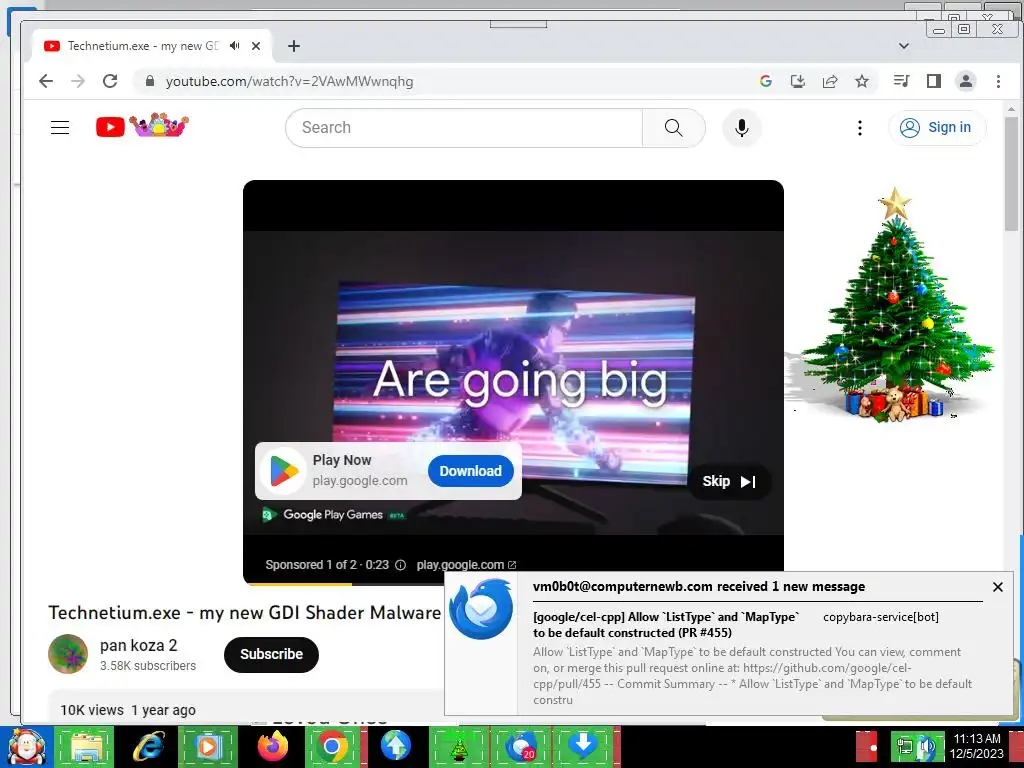This screenshot has height=768, width=1024.
Task: Open File Explorer from taskbar
Action: click(x=87, y=747)
